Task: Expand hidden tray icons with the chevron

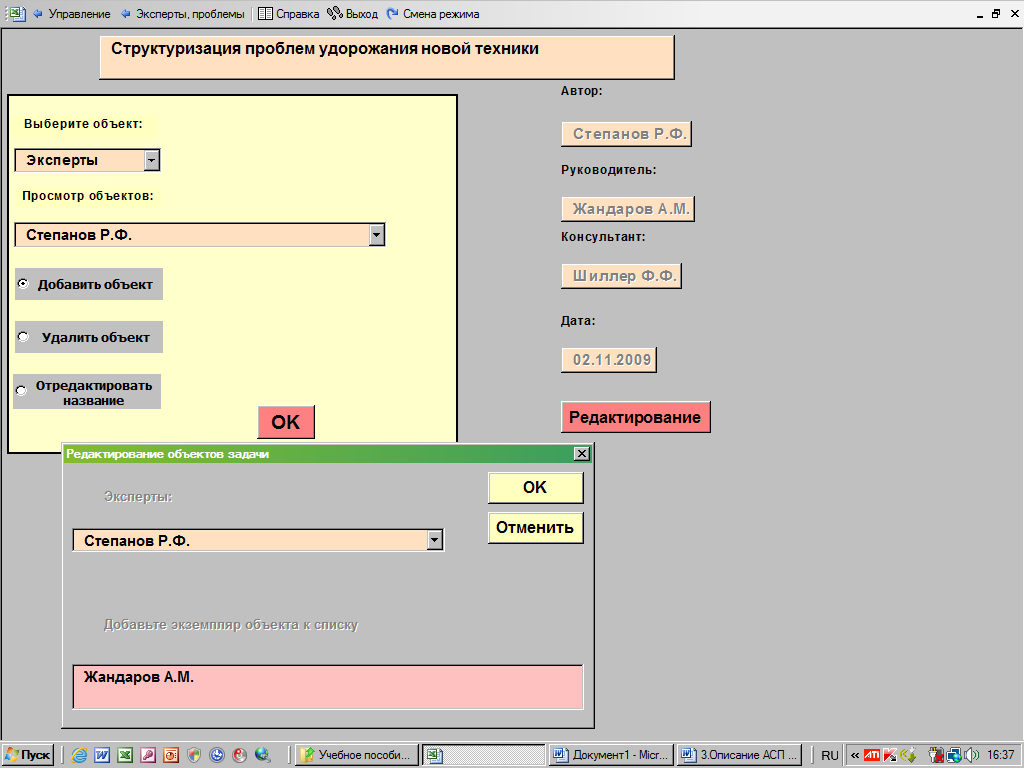Action: [x=855, y=756]
